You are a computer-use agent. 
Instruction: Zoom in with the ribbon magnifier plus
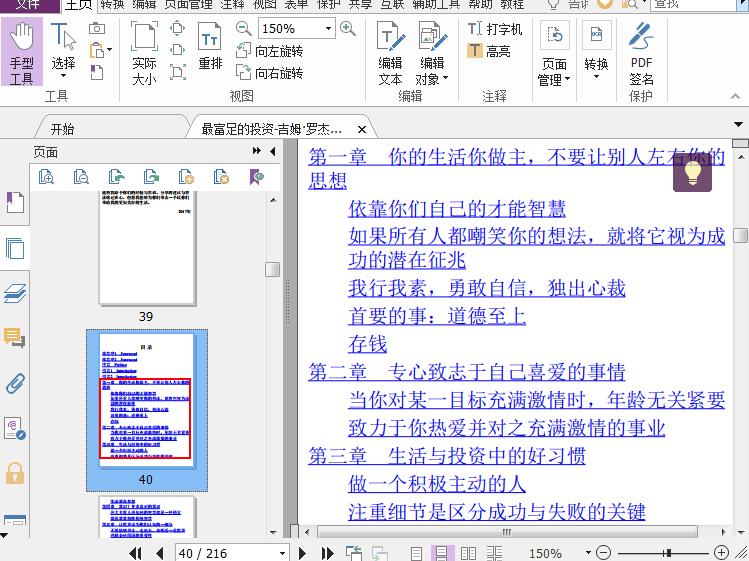pos(348,29)
